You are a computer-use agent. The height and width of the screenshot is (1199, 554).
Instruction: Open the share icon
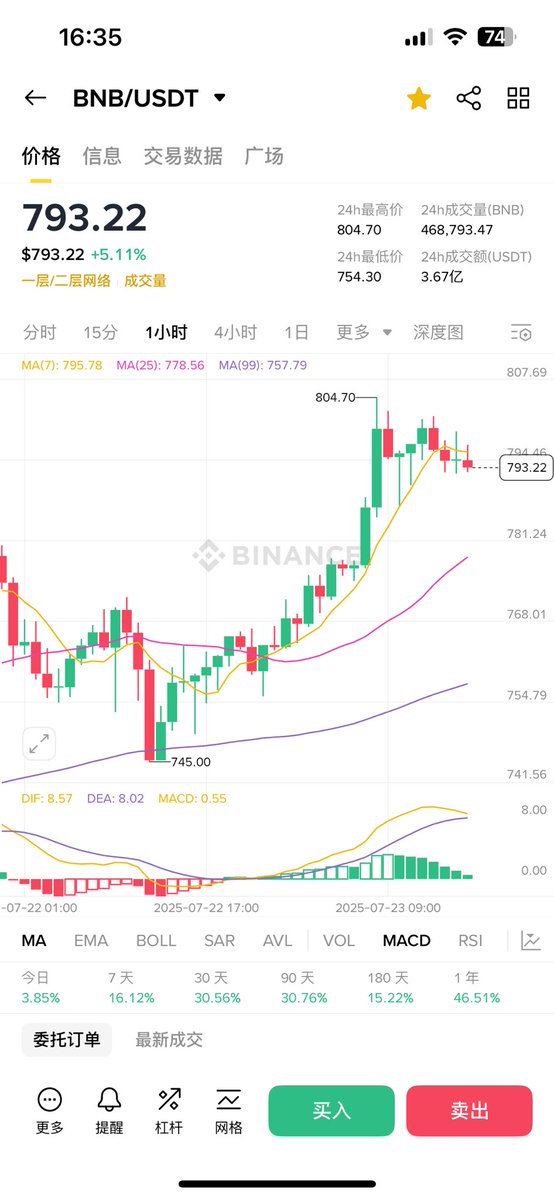[468, 98]
